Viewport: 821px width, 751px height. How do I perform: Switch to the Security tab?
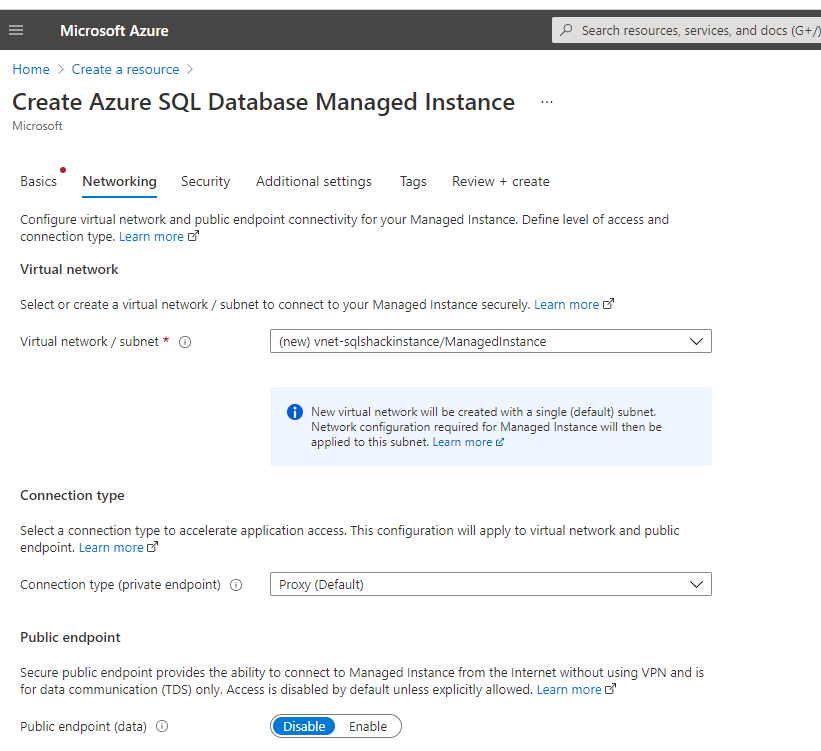(x=205, y=181)
